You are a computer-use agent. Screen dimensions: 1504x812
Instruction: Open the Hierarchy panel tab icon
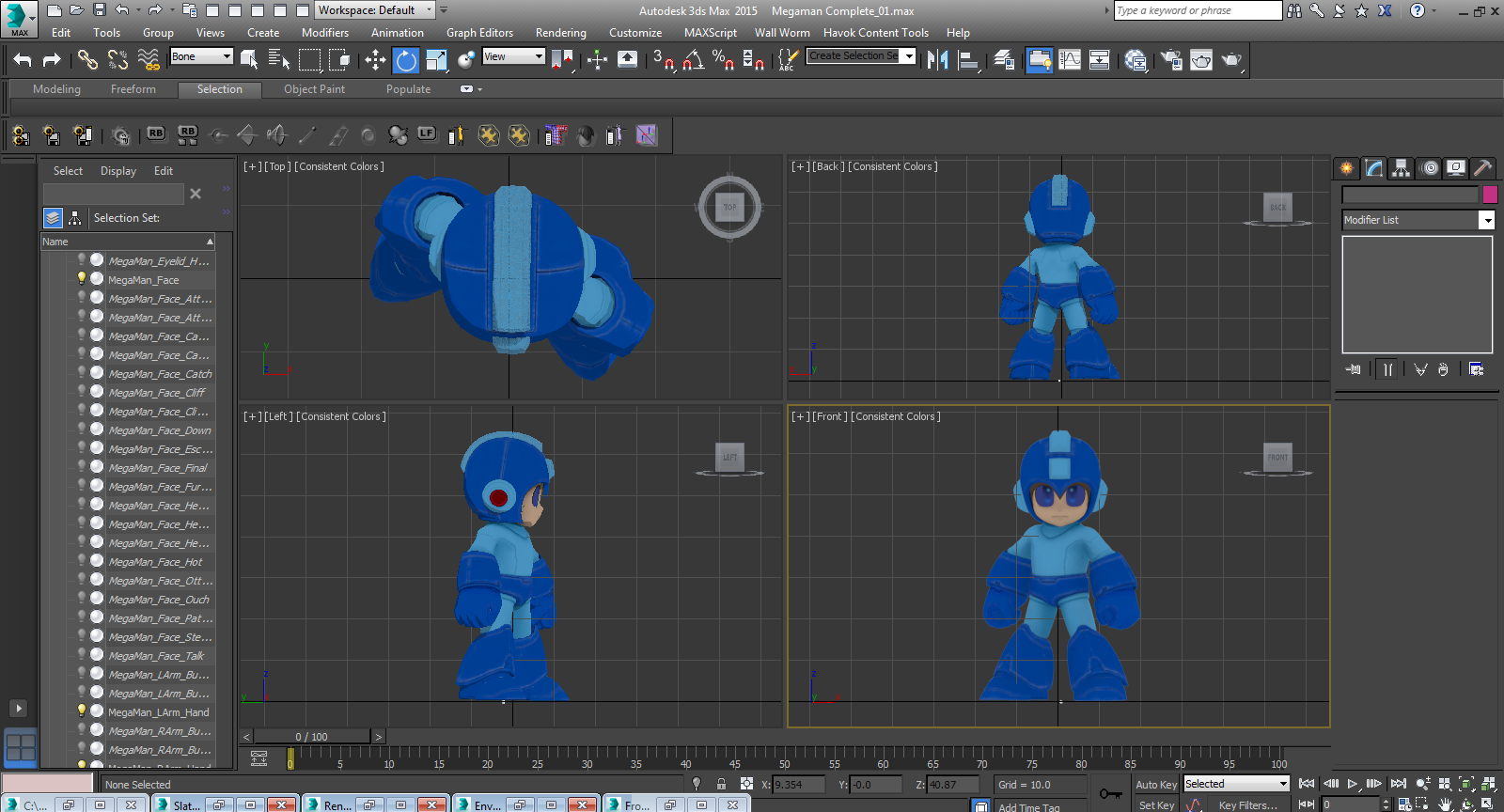[x=1401, y=168]
